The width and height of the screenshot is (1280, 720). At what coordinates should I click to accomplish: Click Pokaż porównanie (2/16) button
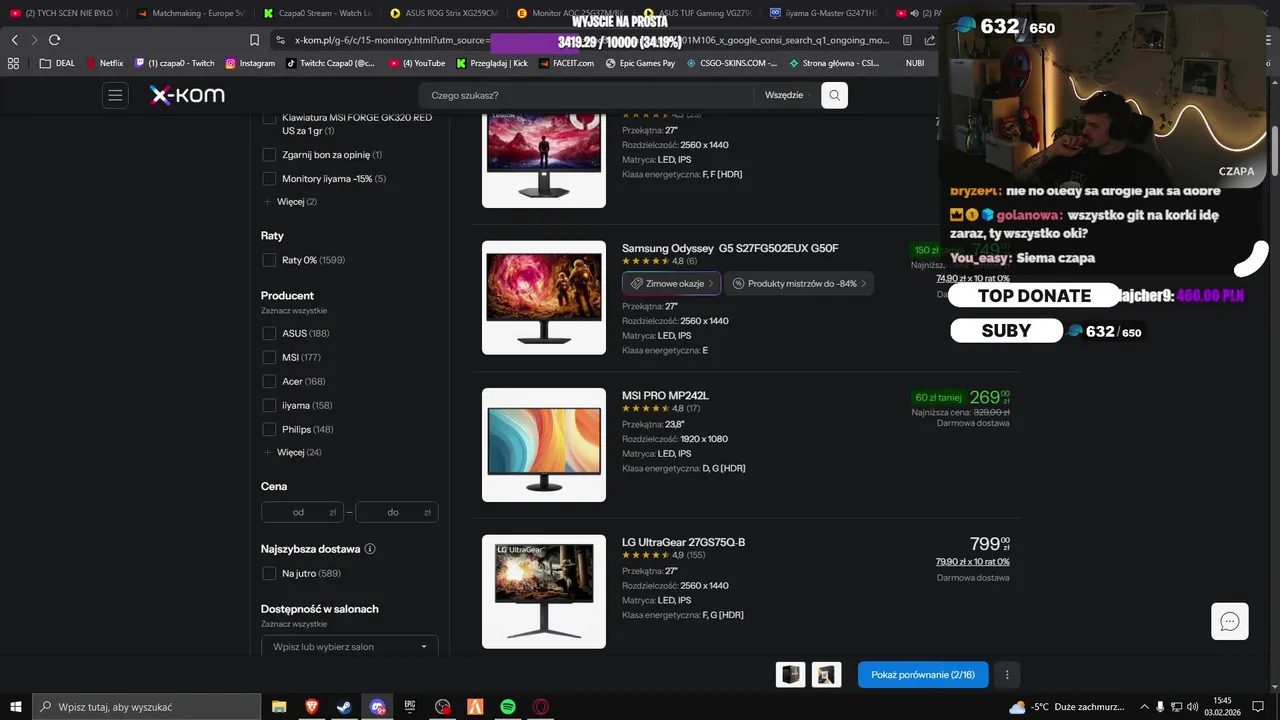click(x=923, y=675)
